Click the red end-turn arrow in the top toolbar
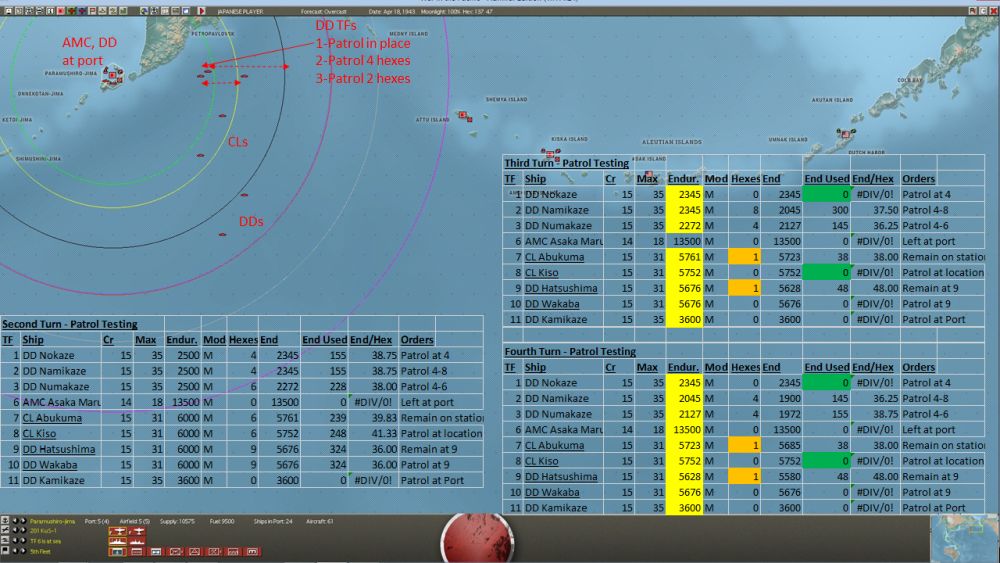This screenshot has width=1000, height=563. click(x=202, y=11)
